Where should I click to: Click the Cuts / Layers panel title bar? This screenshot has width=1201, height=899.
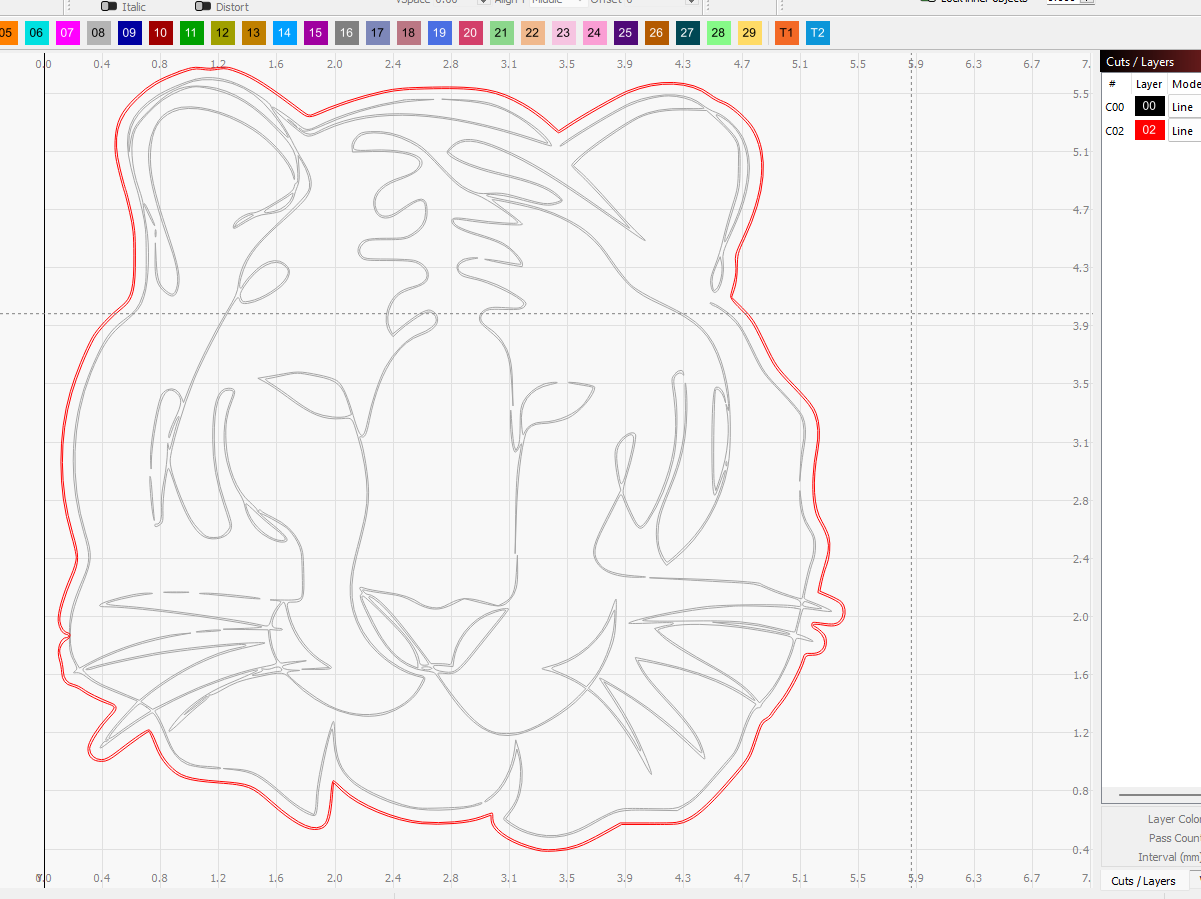pos(1150,62)
